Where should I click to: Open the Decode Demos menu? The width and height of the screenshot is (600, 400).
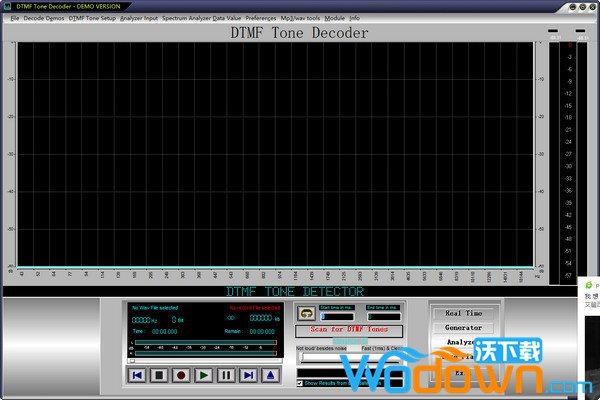44,18
